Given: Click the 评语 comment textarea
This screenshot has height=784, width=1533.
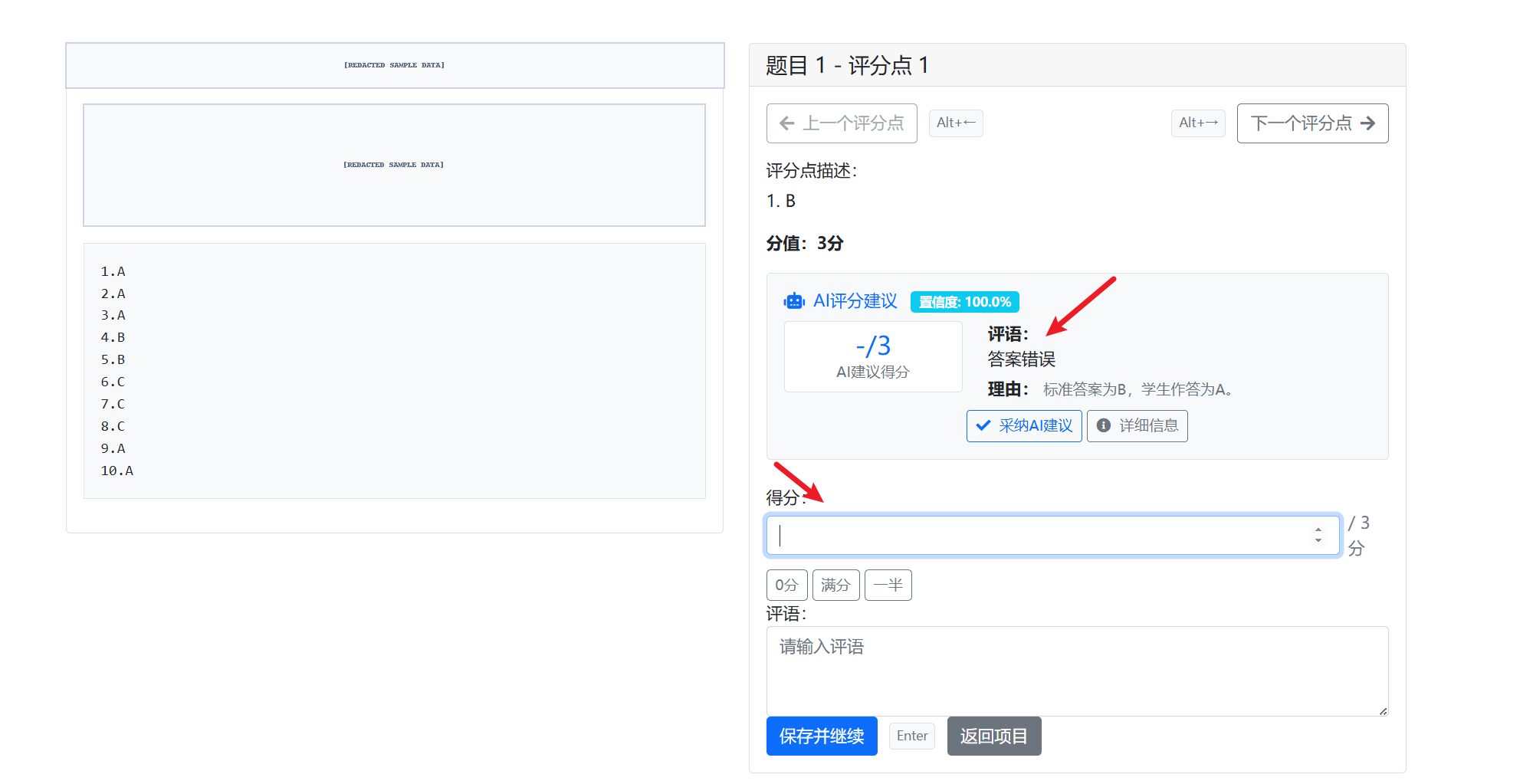Looking at the screenshot, I should click(x=1077, y=671).
